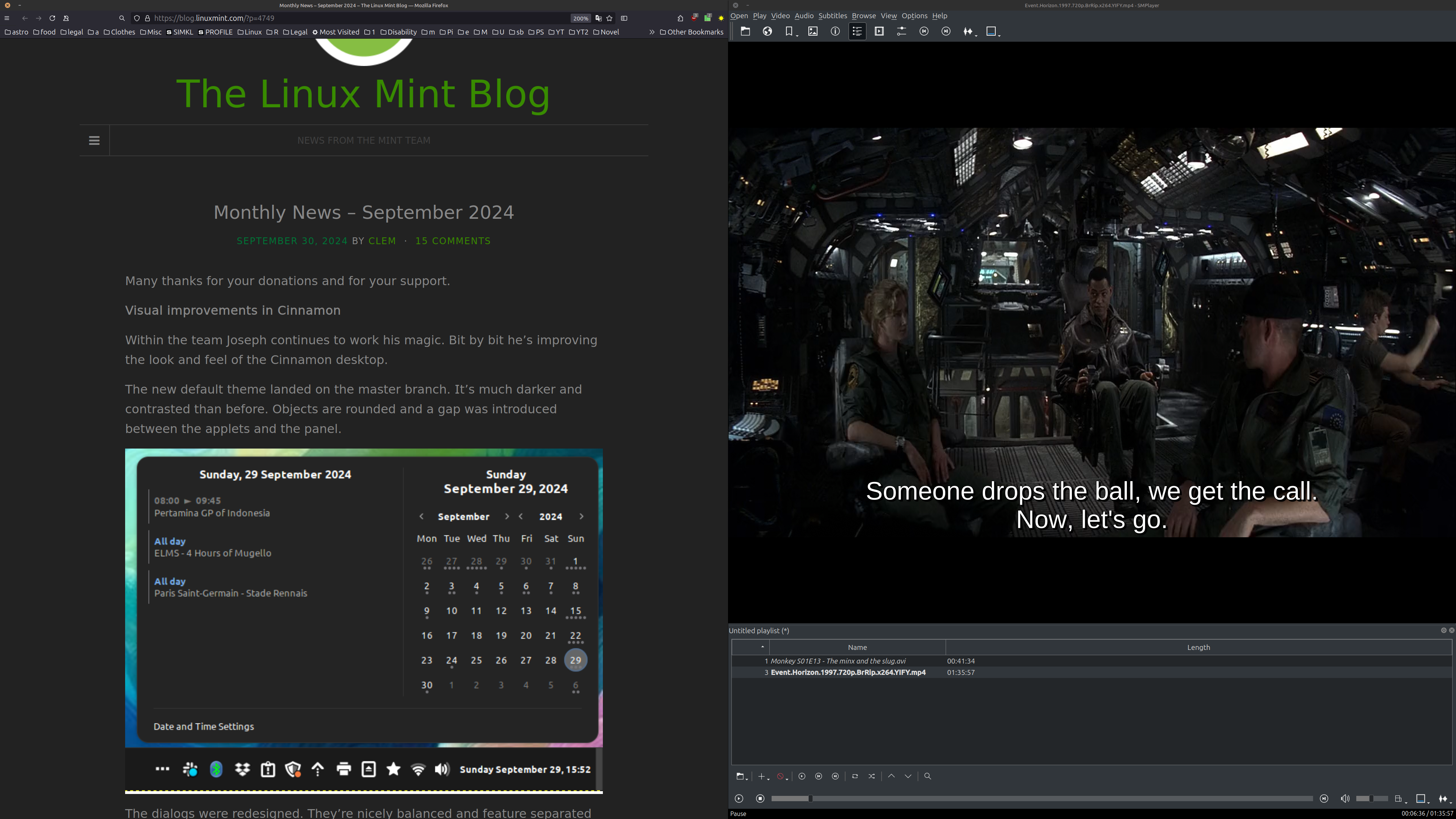The image size is (1456, 819).
Task: Take a screenshot with the image icon
Action: point(813,31)
